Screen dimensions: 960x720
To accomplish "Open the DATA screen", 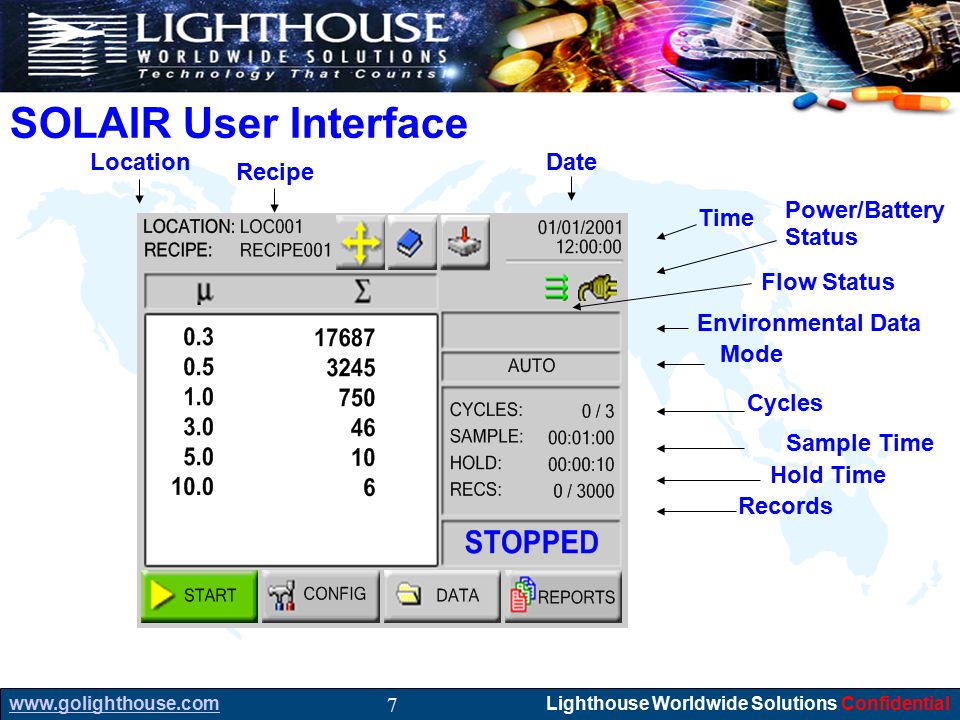I will click(x=441, y=596).
